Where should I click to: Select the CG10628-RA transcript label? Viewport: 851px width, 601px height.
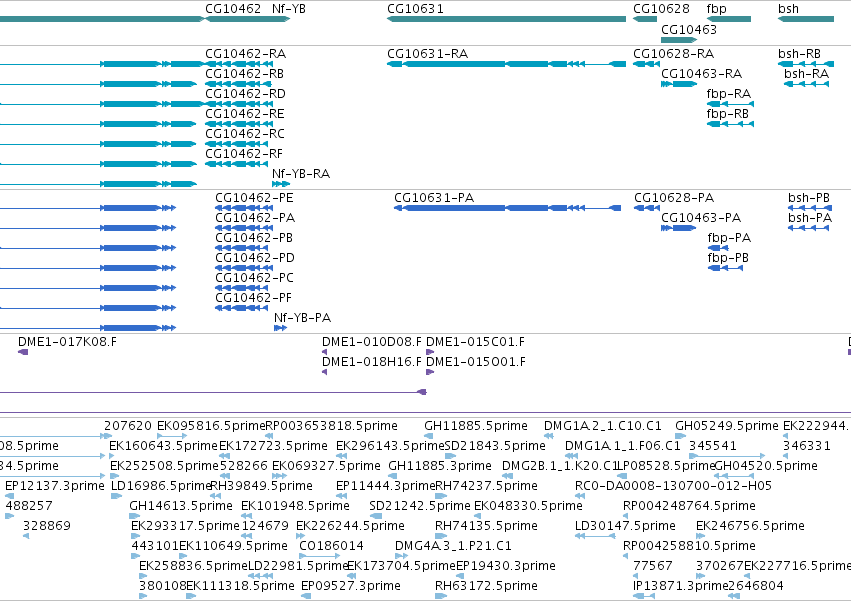pos(674,54)
